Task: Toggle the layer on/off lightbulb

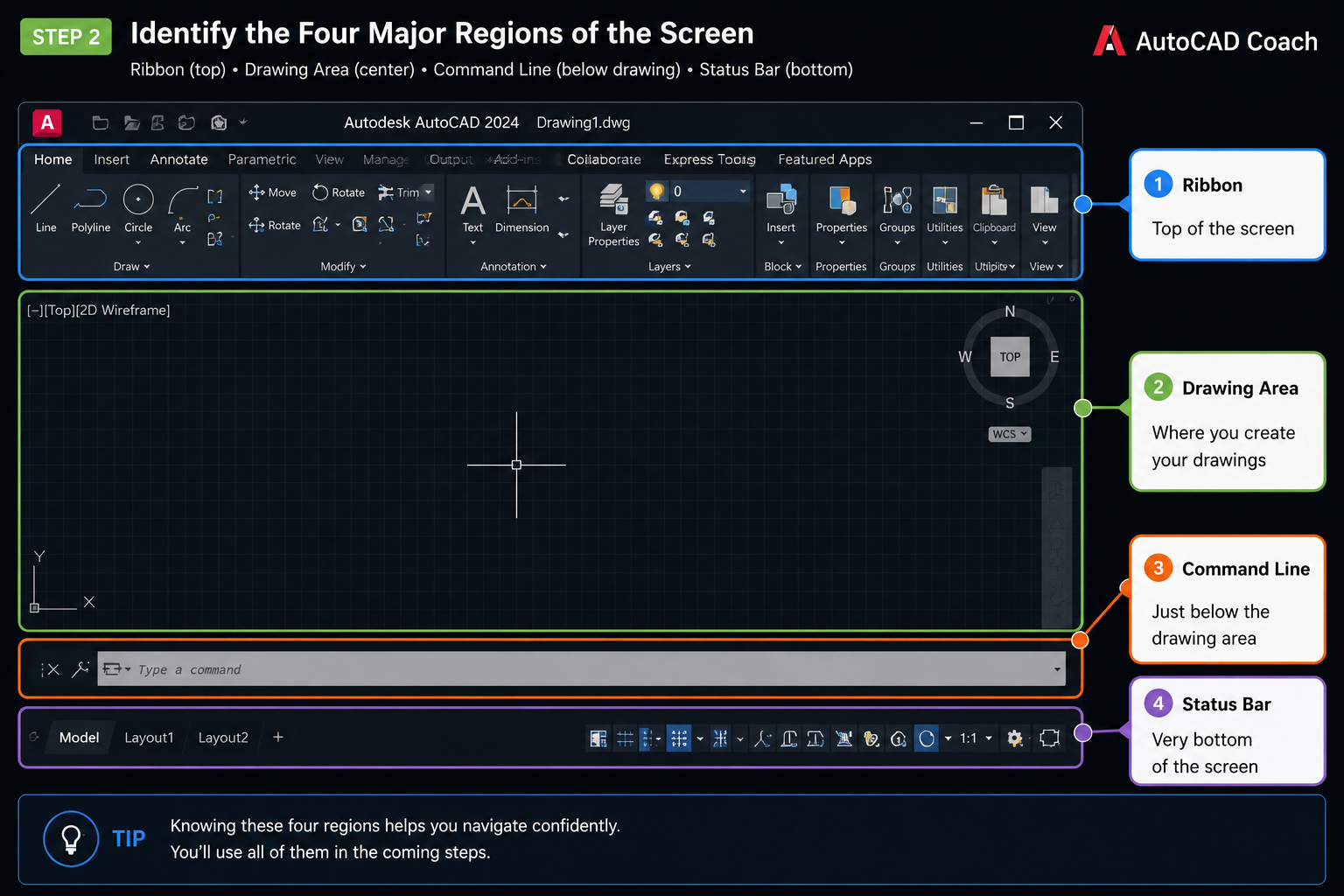Action: tap(656, 191)
